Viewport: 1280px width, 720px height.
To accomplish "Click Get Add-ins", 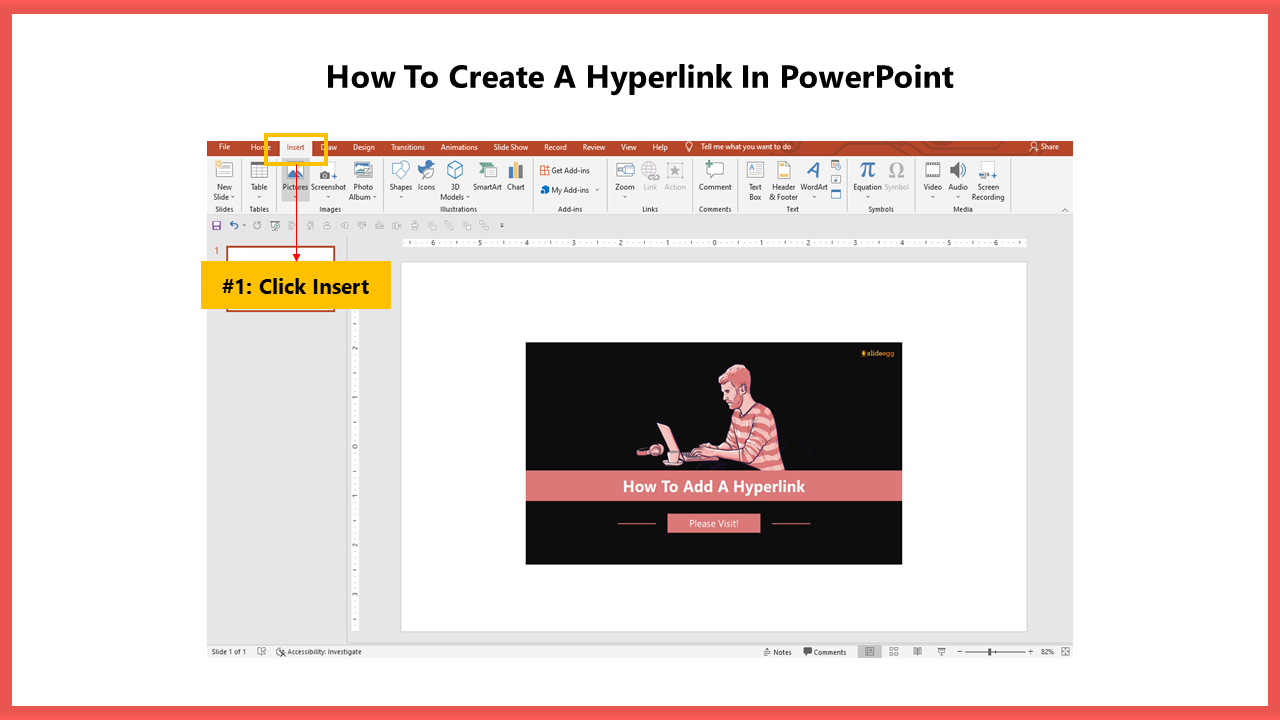I will (x=565, y=170).
